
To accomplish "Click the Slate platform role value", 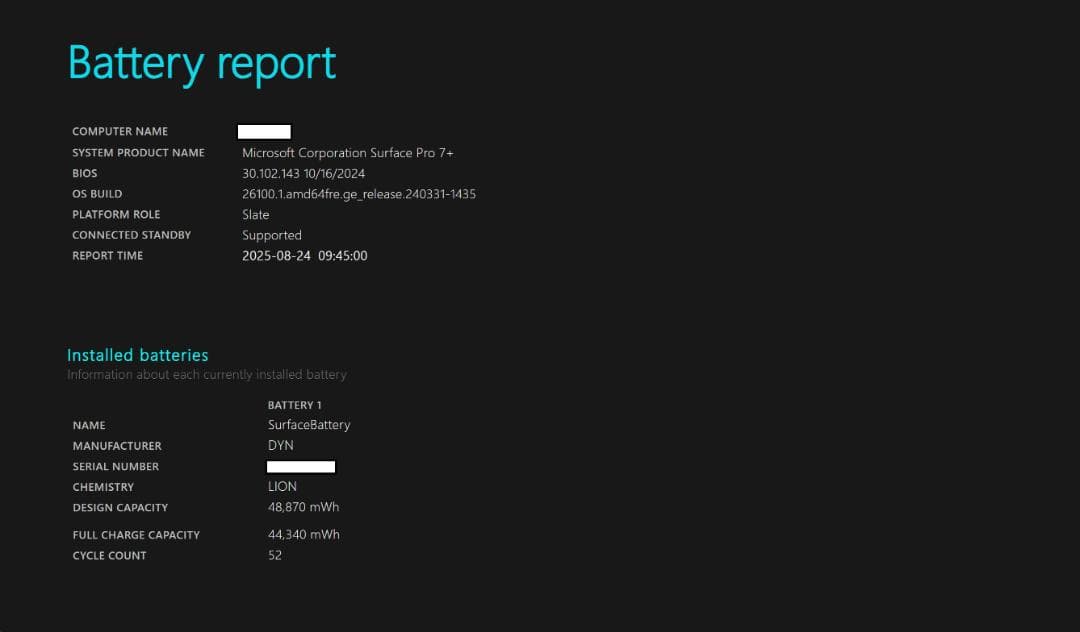I will (255, 215).
